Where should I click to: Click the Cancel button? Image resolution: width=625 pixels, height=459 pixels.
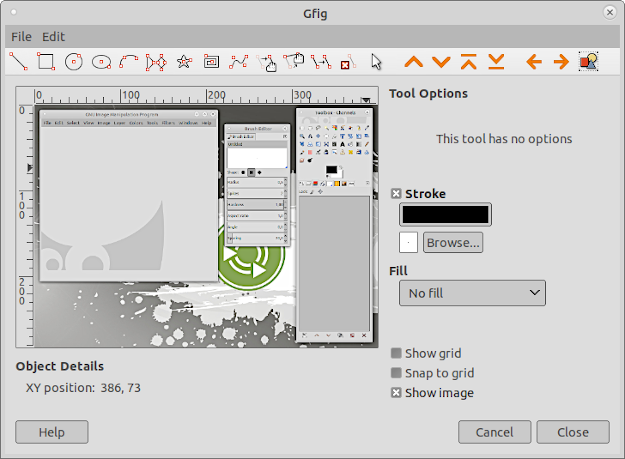(495, 432)
